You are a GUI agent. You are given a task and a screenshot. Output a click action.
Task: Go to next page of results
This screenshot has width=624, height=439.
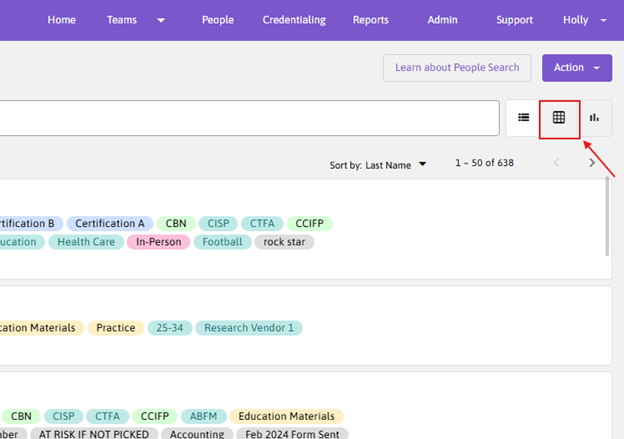tap(592, 163)
